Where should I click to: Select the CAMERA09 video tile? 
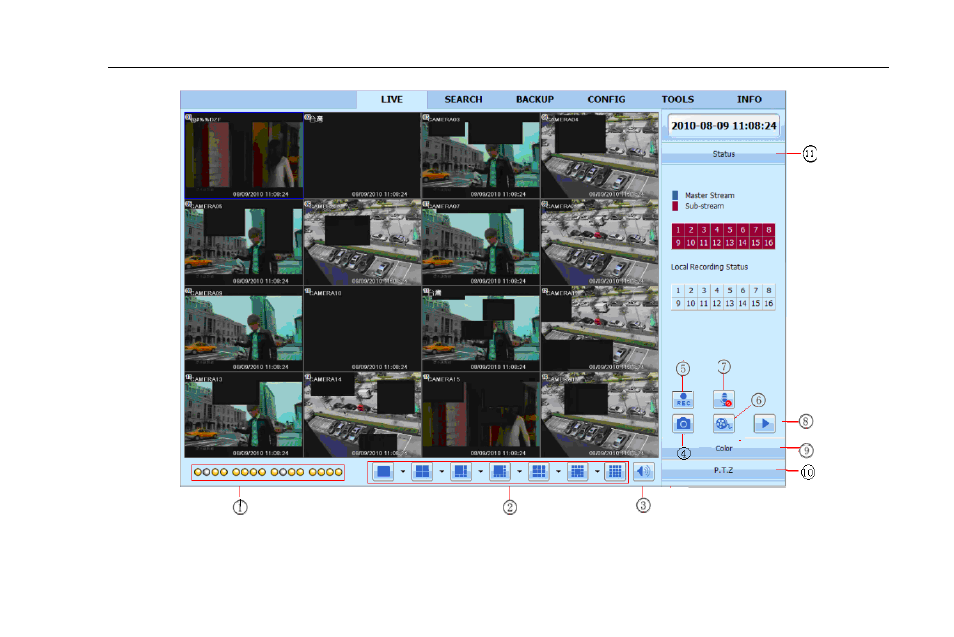pyautogui.click(x=243, y=329)
